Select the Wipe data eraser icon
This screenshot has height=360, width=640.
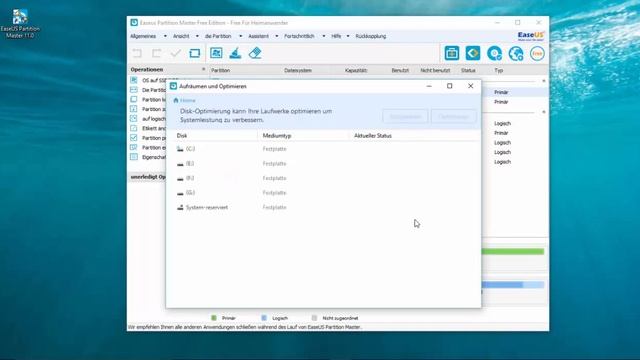(x=255, y=53)
